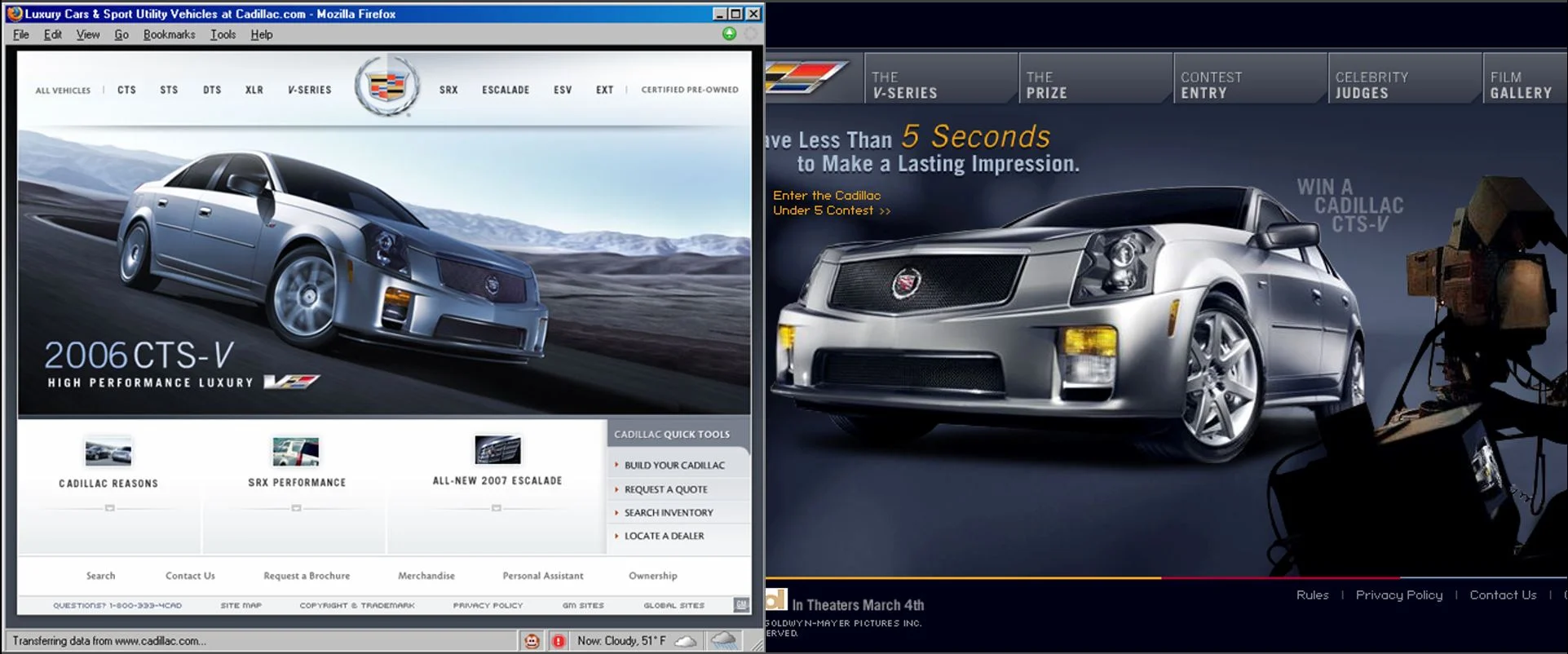The width and height of the screenshot is (1568, 654).
Task: Click the Ownership link
Action: pos(653,576)
